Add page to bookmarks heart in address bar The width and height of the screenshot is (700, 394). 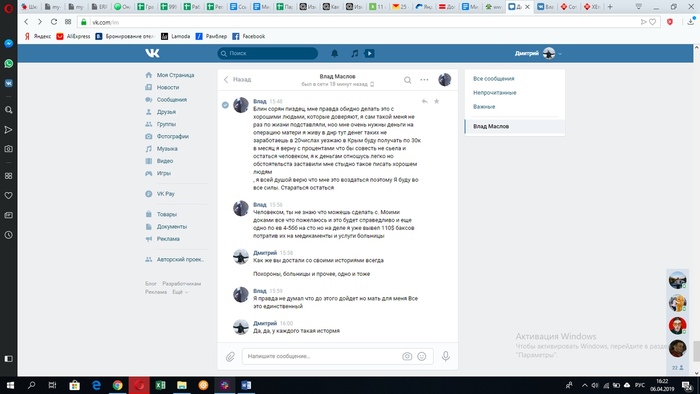[x=653, y=22]
